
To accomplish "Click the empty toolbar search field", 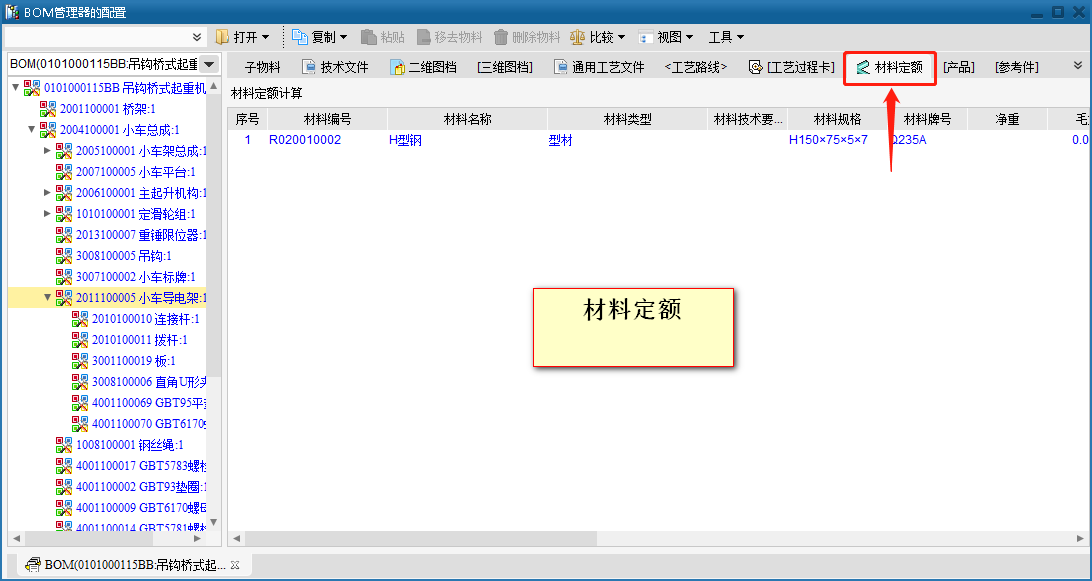I will tap(96, 37).
